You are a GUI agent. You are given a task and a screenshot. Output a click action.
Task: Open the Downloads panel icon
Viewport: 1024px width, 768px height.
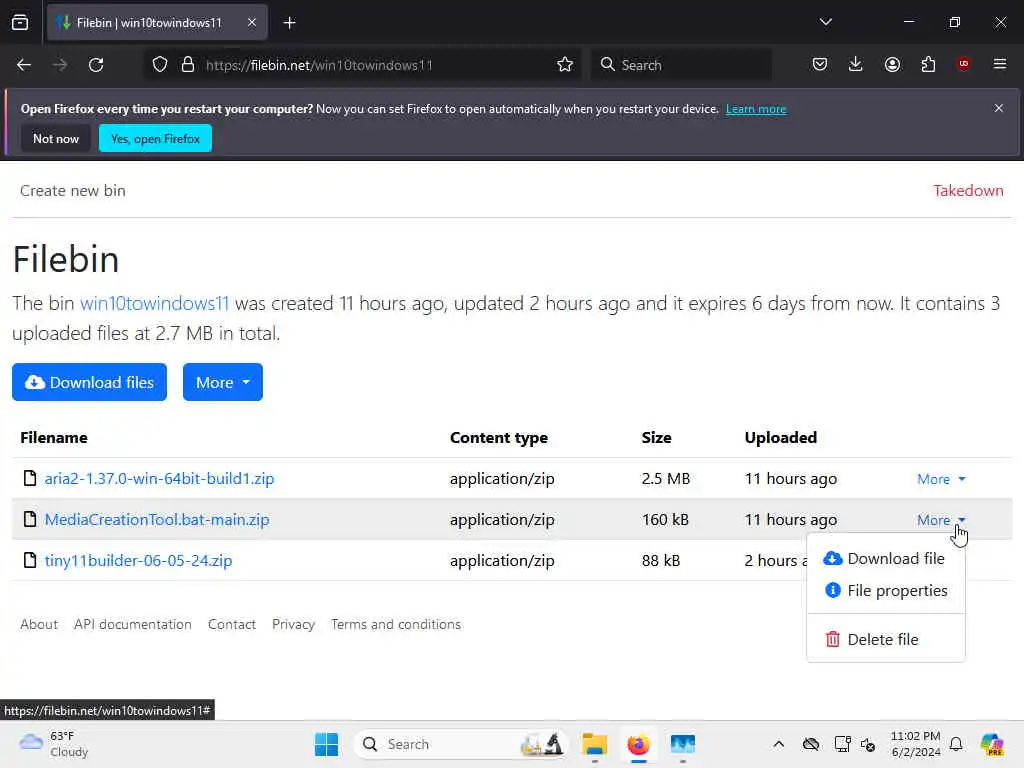pos(856,64)
